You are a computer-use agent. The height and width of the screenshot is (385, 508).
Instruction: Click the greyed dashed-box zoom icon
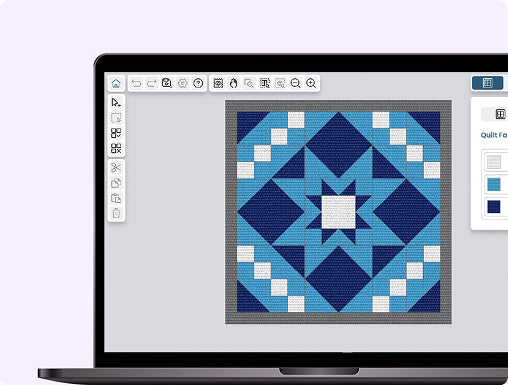tap(280, 83)
